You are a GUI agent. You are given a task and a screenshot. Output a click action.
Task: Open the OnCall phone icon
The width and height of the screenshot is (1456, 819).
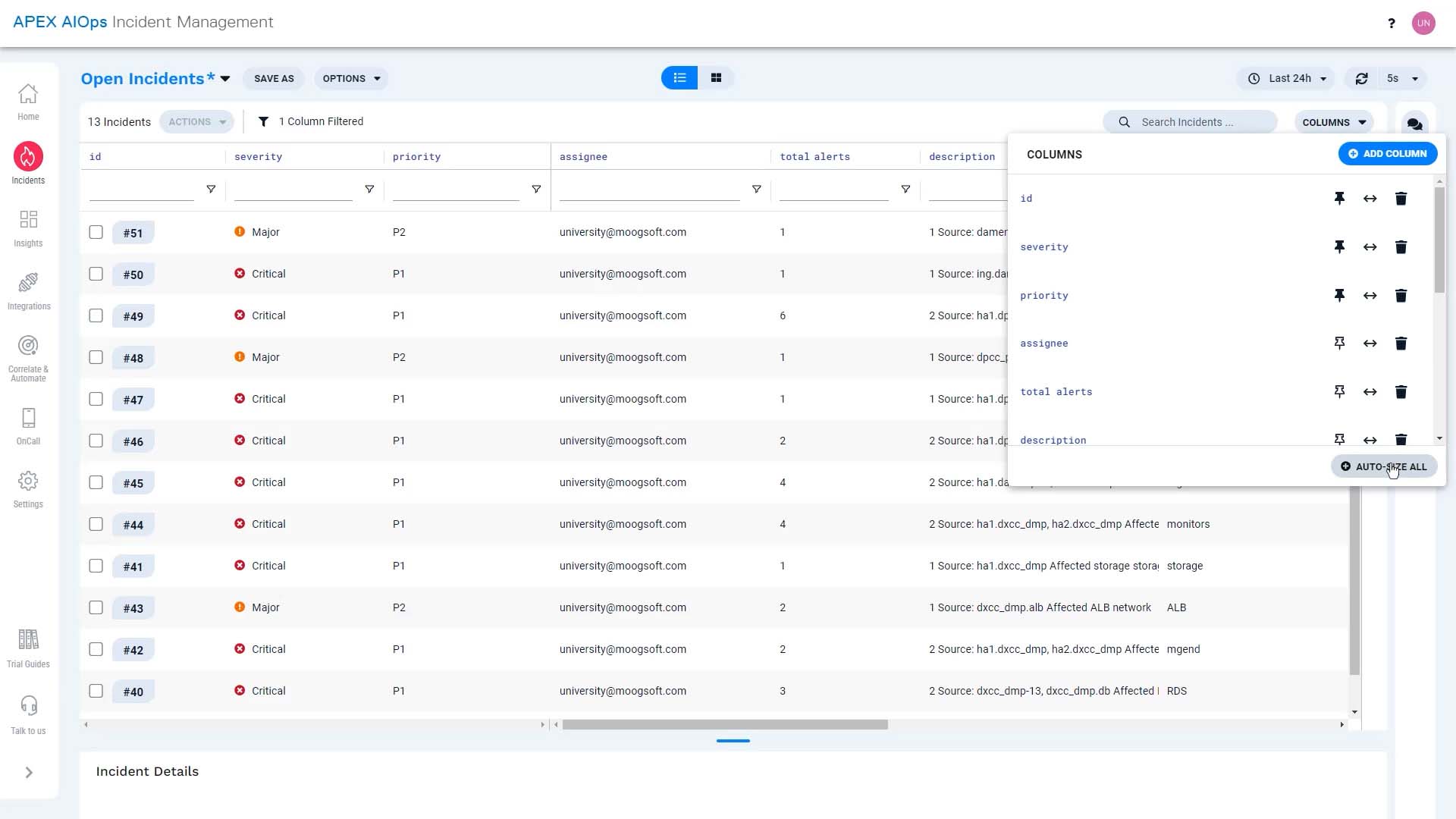(28, 418)
